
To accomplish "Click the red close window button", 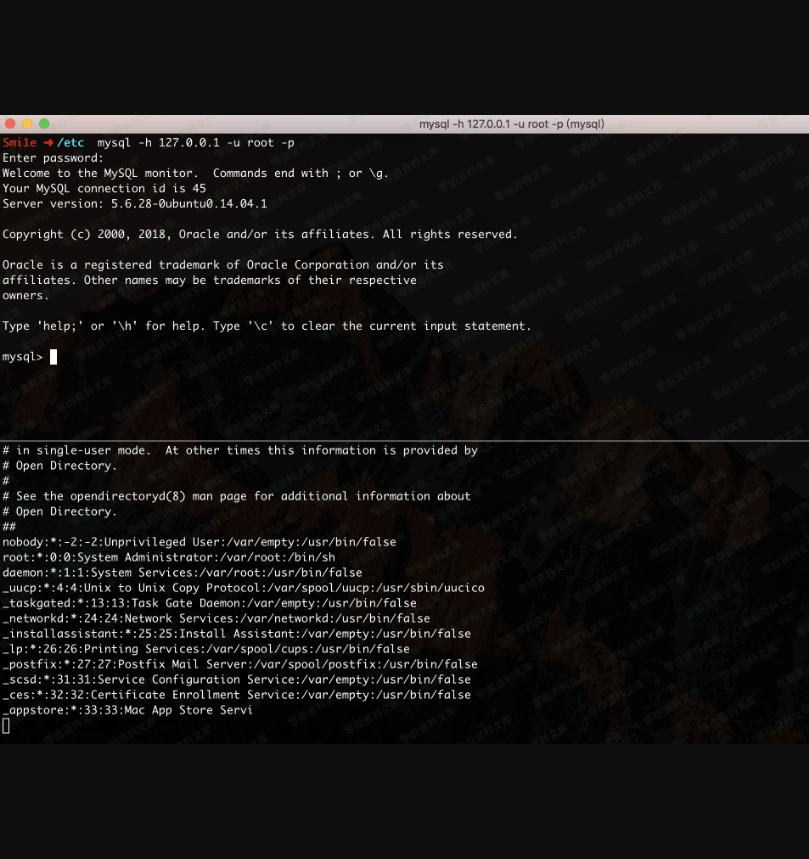I will point(10,124).
